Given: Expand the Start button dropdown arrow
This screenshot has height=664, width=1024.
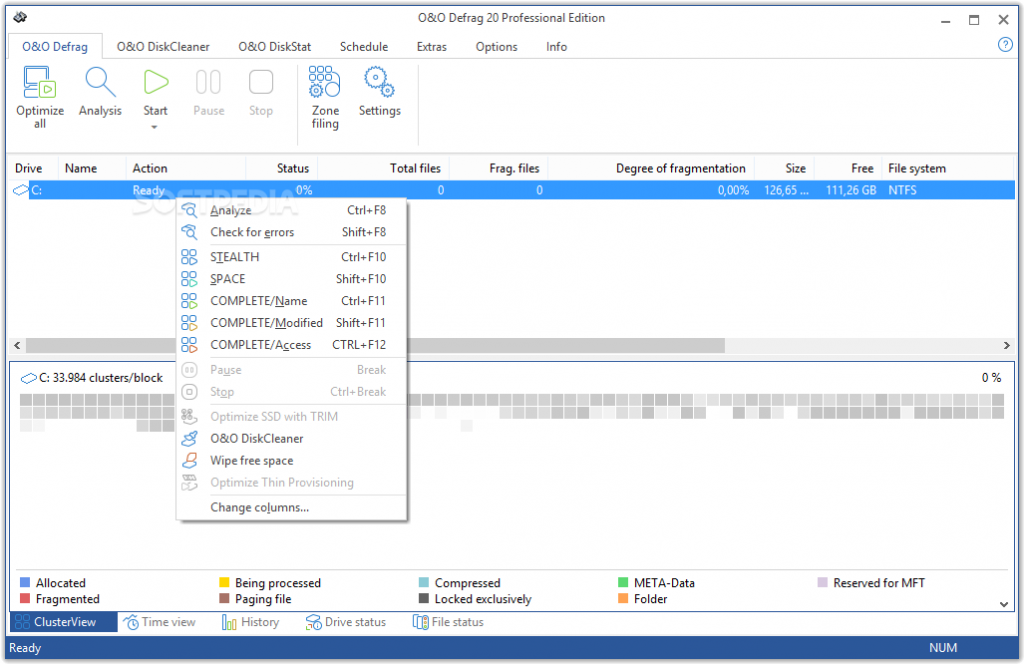Looking at the screenshot, I should (x=155, y=127).
